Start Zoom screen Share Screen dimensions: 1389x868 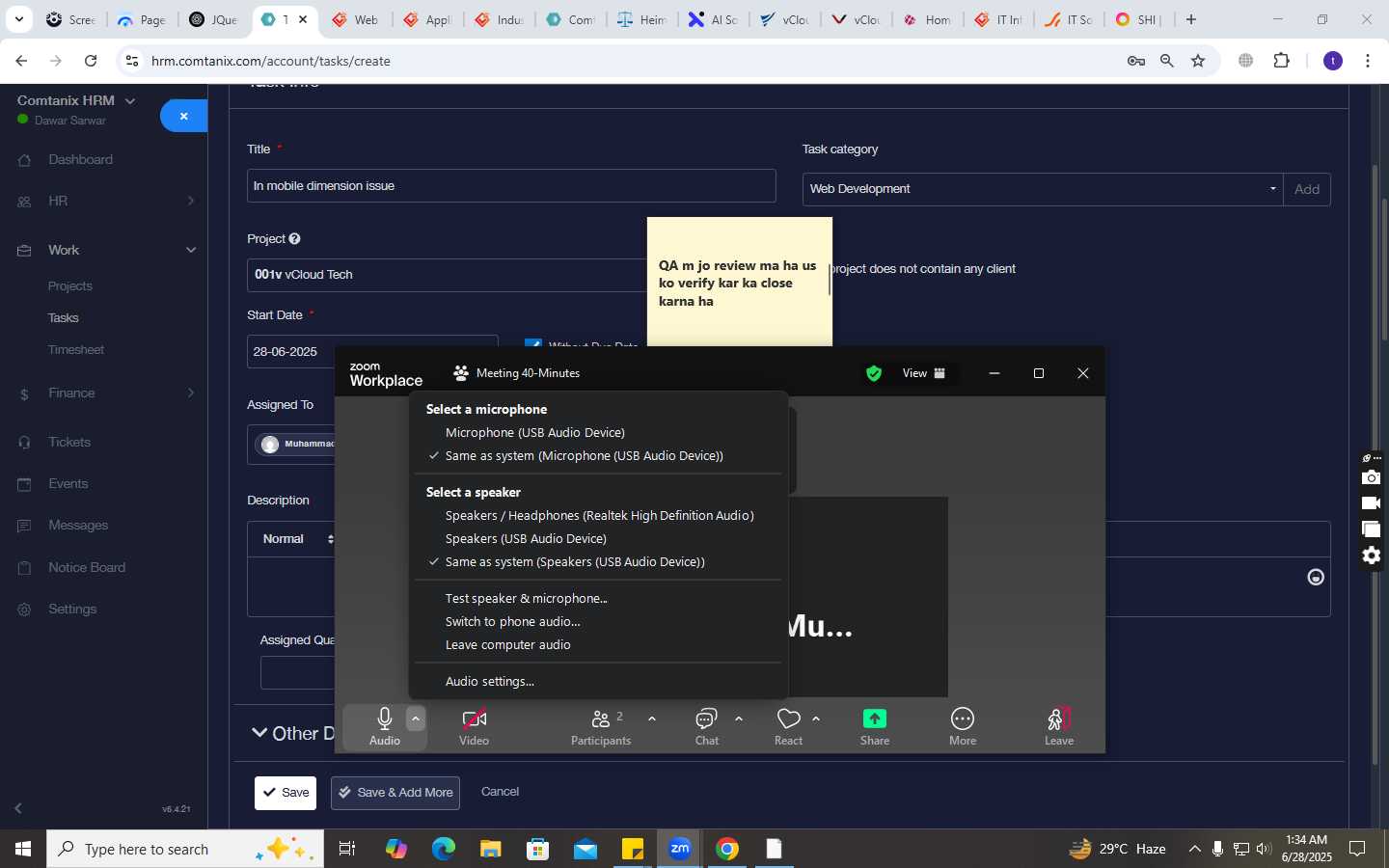click(x=875, y=726)
